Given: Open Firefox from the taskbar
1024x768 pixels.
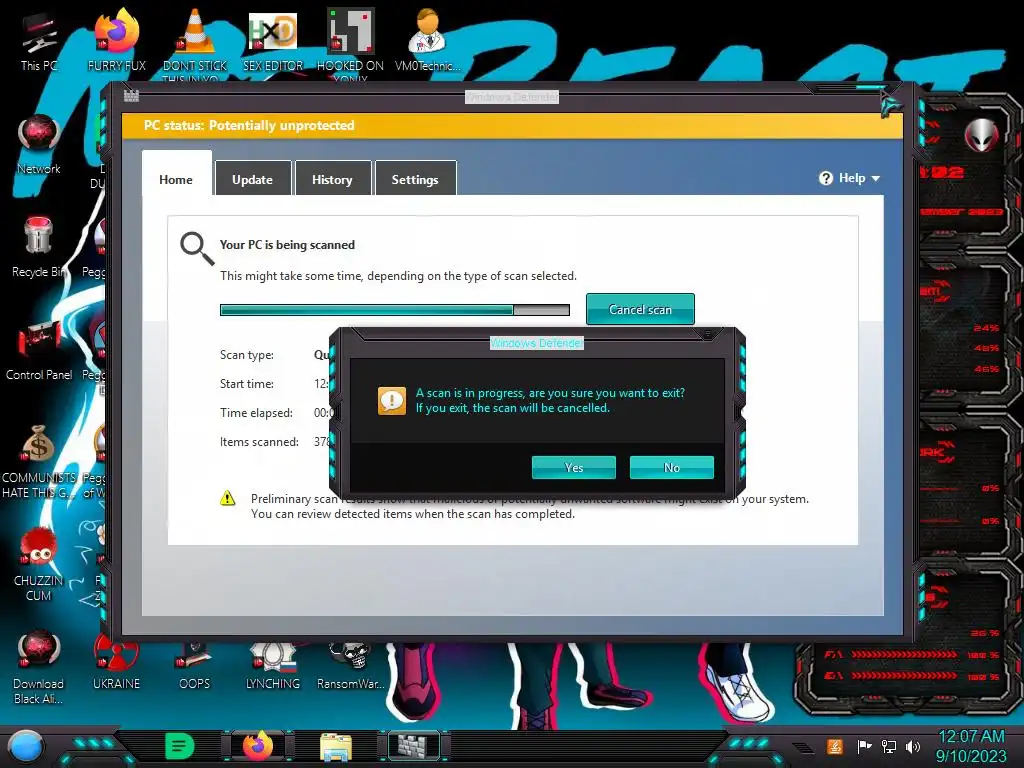Looking at the screenshot, I should 258,746.
